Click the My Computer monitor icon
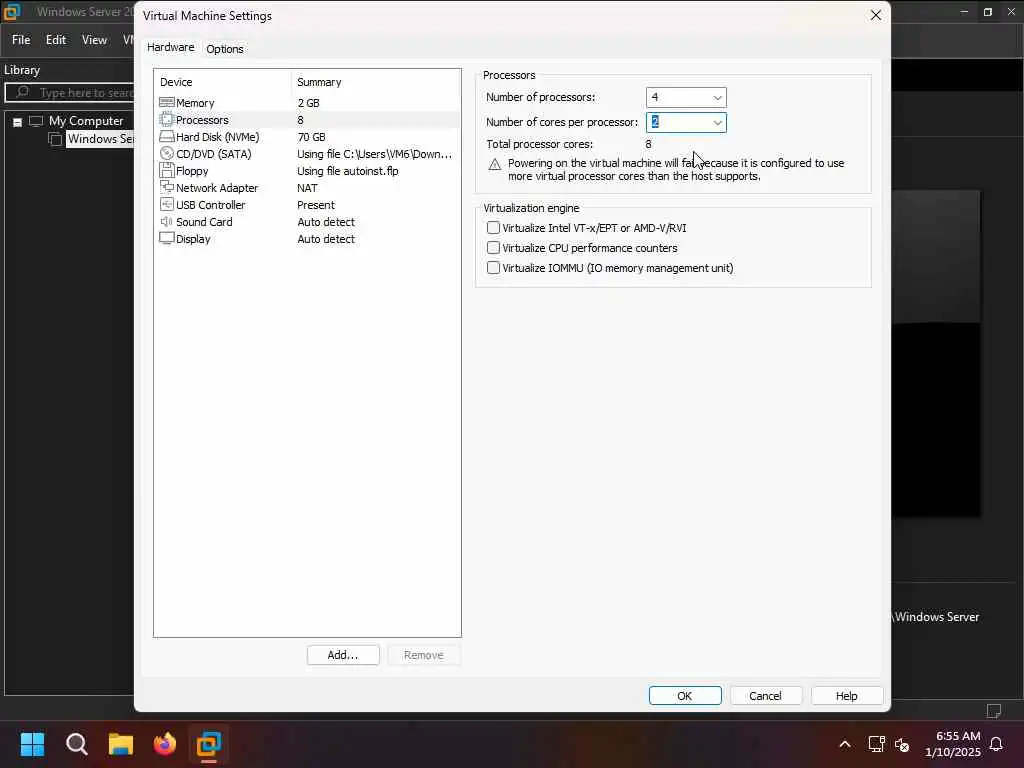Screen dimensions: 1024x768 [36, 121]
